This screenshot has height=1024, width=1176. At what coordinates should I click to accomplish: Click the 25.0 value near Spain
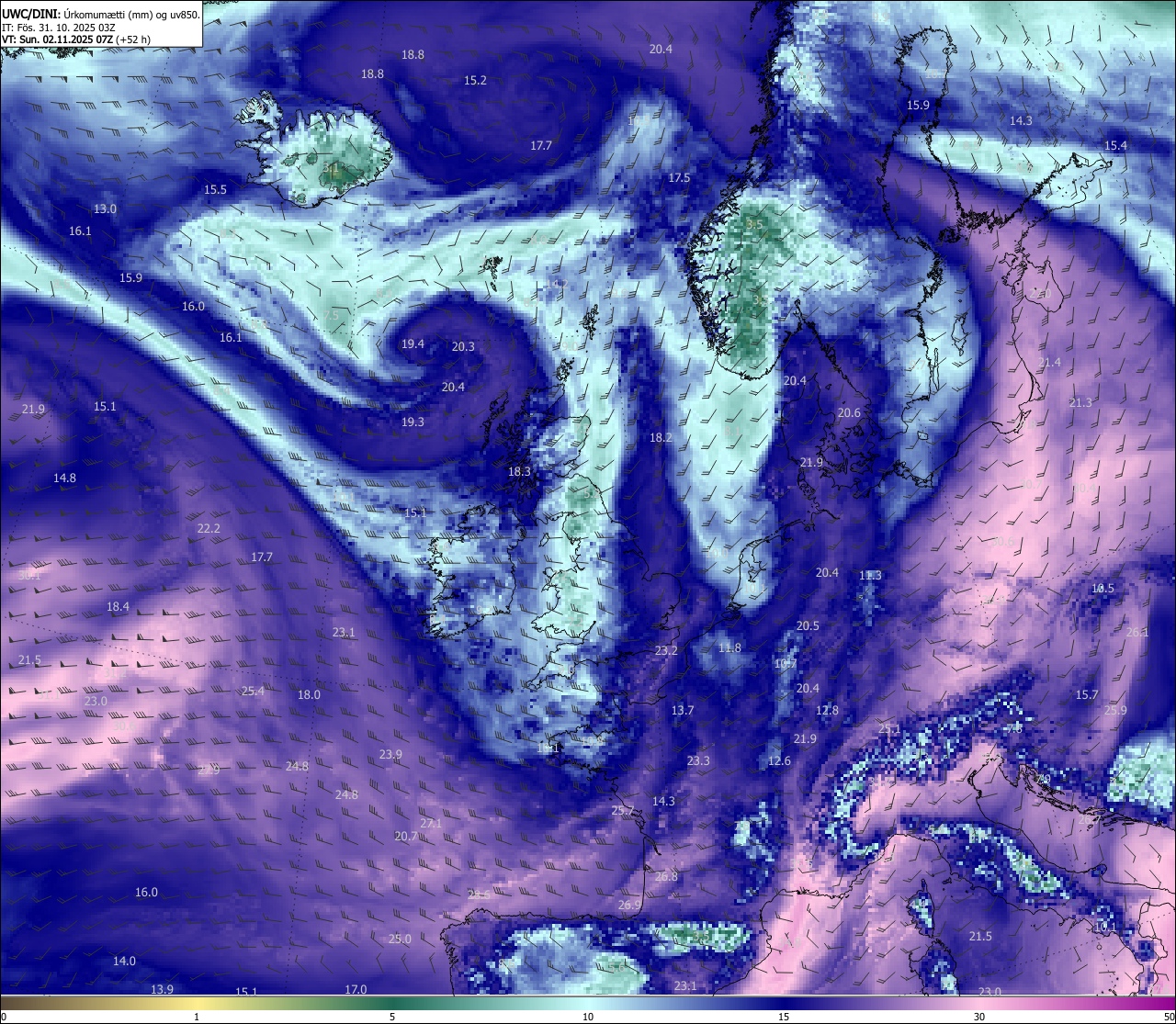[400, 940]
